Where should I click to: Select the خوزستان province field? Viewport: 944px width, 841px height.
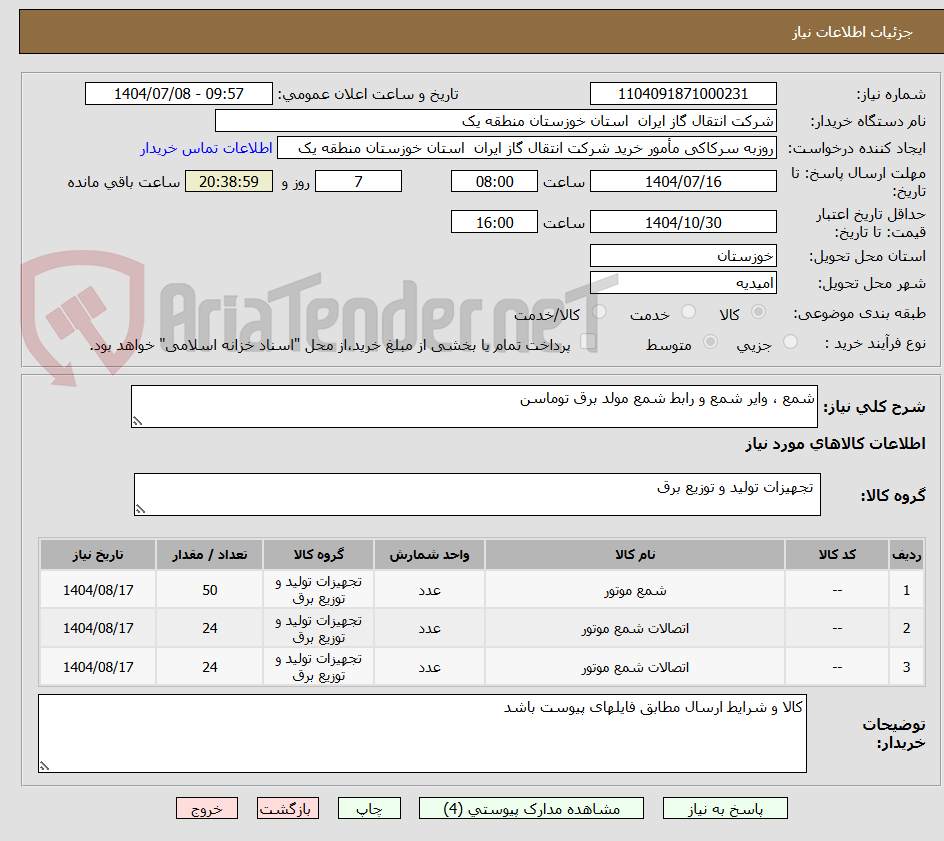683,256
